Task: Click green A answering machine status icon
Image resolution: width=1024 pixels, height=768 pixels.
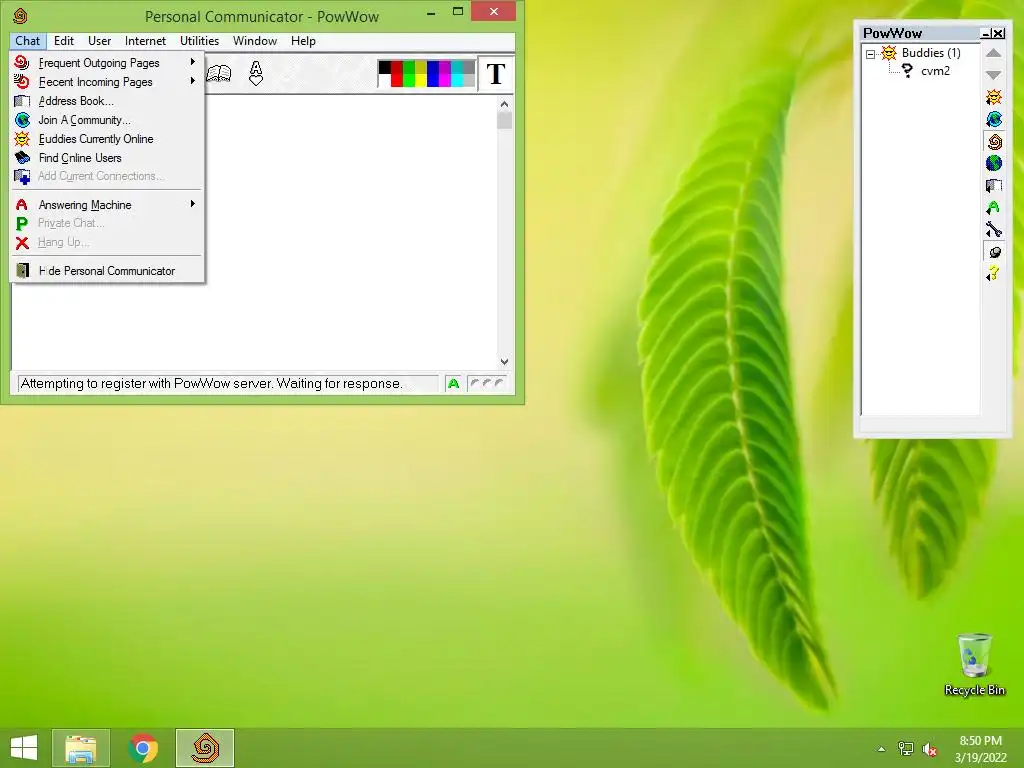Action: click(x=453, y=383)
